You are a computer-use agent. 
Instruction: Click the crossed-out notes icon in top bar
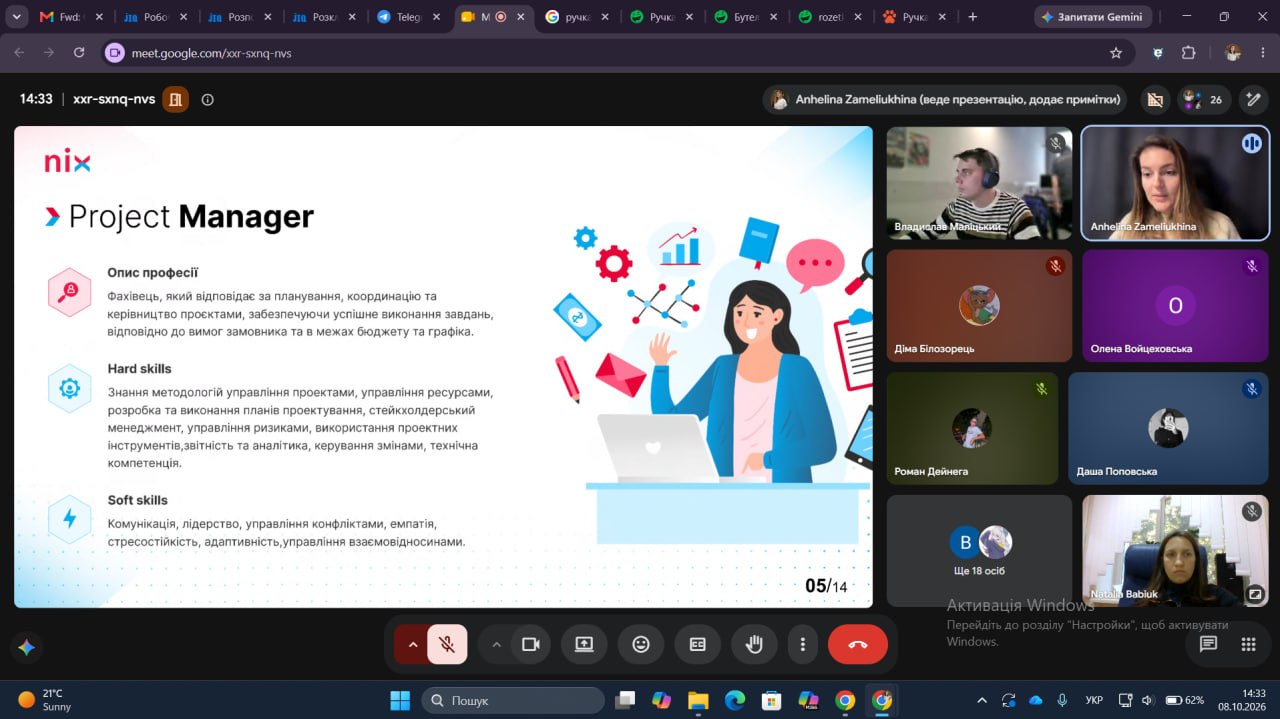click(1155, 99)
